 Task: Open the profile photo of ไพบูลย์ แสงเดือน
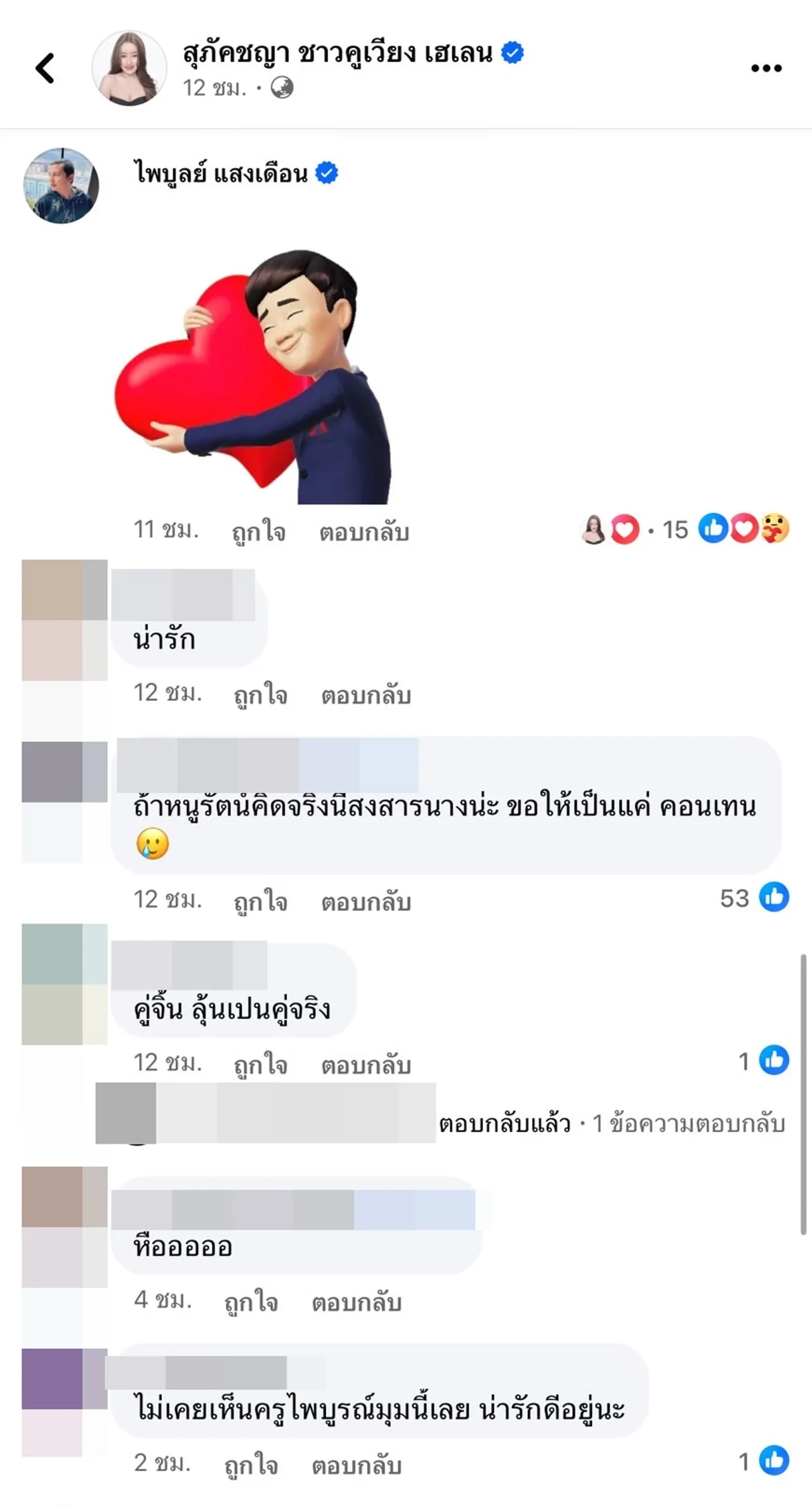(x=61, y=185)
